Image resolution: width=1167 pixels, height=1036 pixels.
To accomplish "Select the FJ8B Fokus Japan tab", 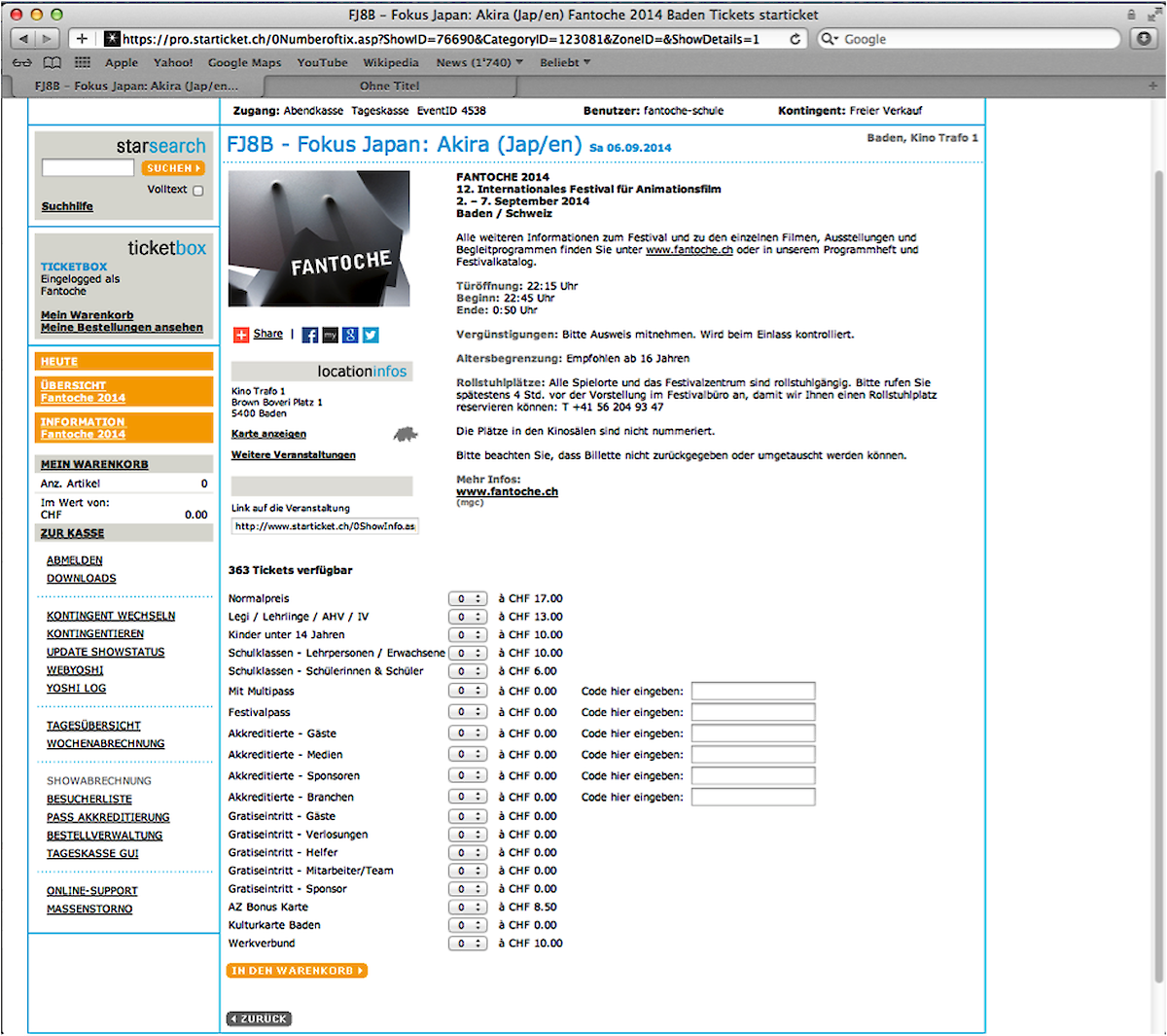I will [x=136, y=86].
